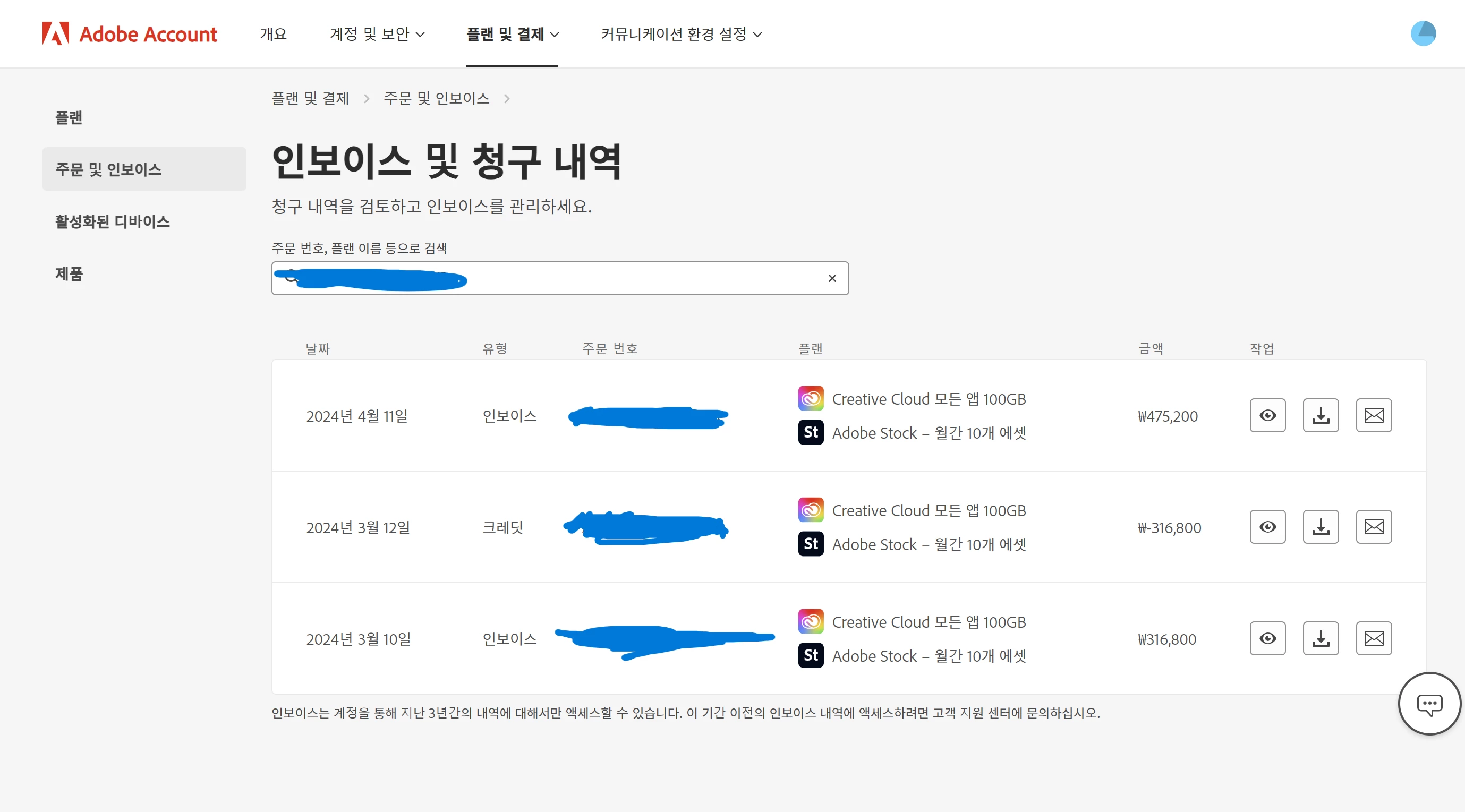Expand the 계정 및 보안 dropdown
The height and width of the screenshot is (812, 1465).
377,34
